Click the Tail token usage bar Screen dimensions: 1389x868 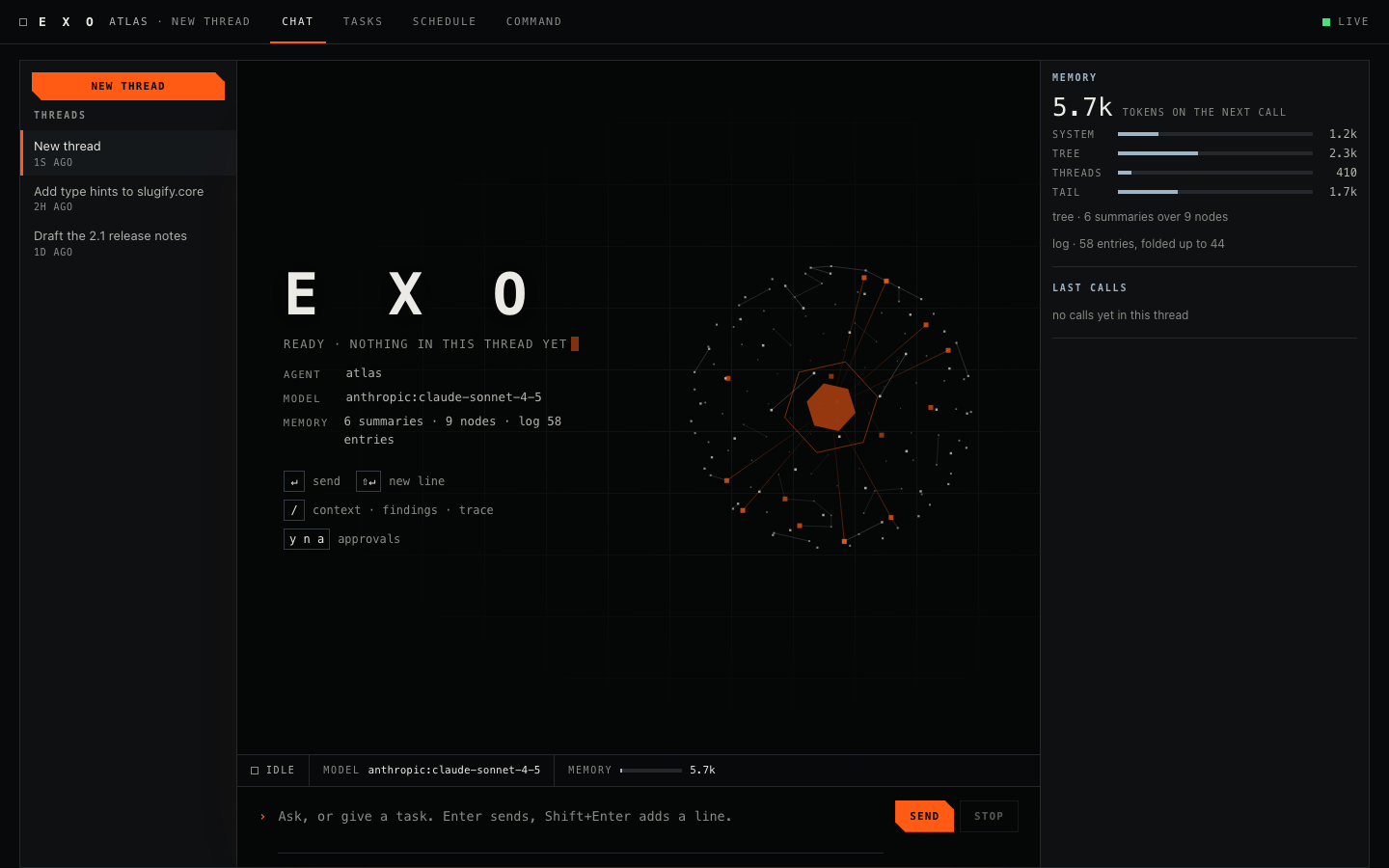(1215, 192)
